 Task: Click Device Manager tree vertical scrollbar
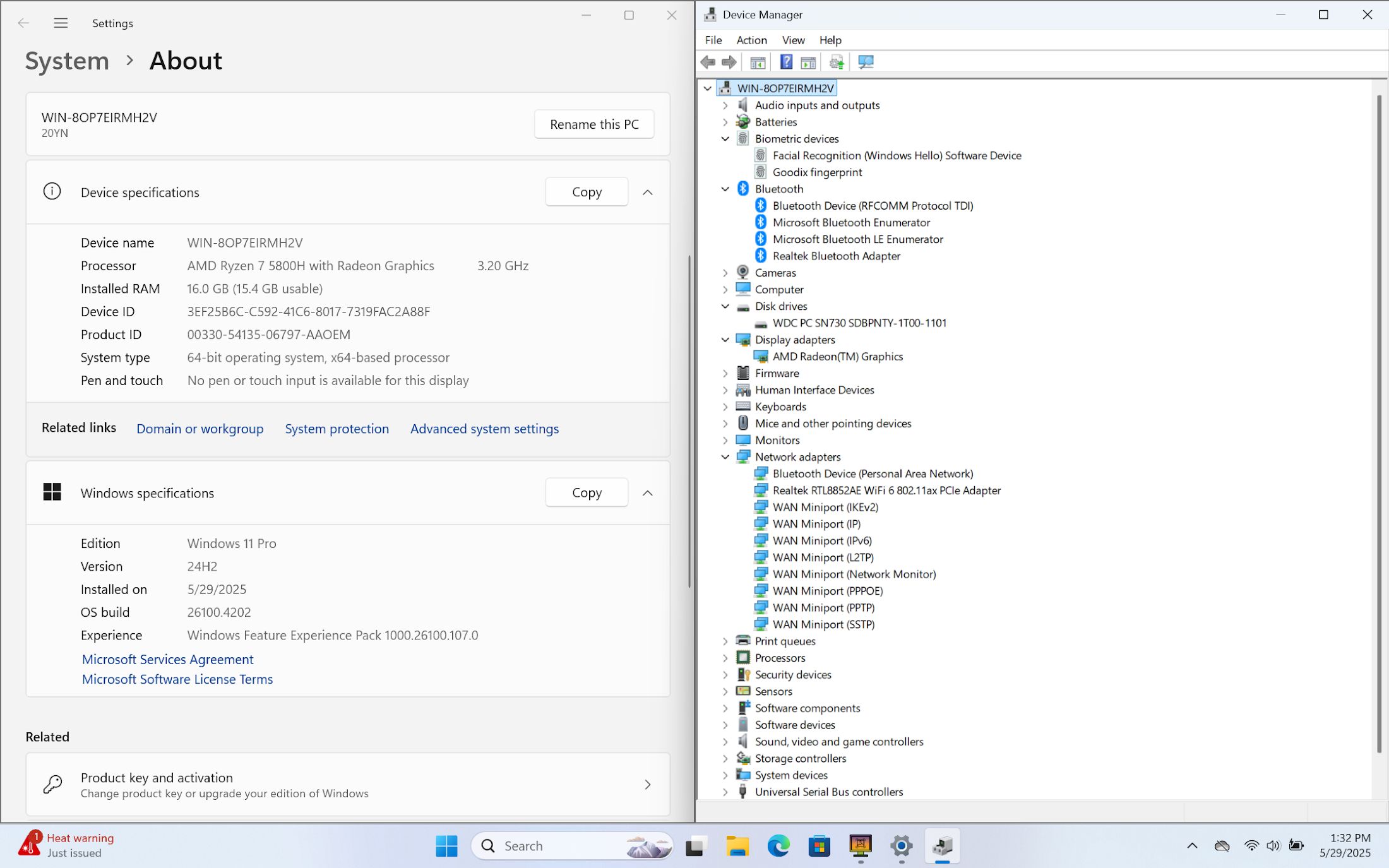pos(1379,424)
